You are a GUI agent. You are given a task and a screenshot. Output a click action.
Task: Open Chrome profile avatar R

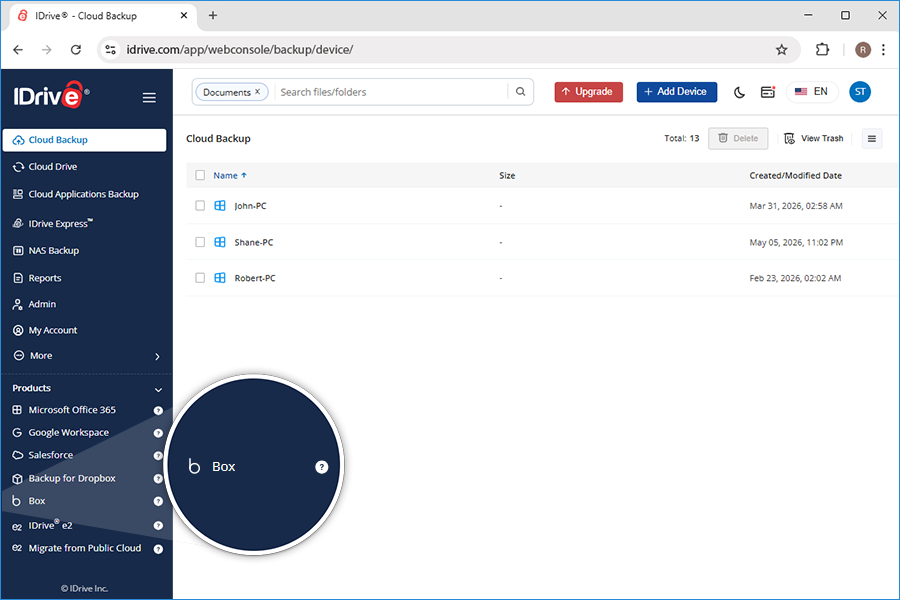[863, 50]
